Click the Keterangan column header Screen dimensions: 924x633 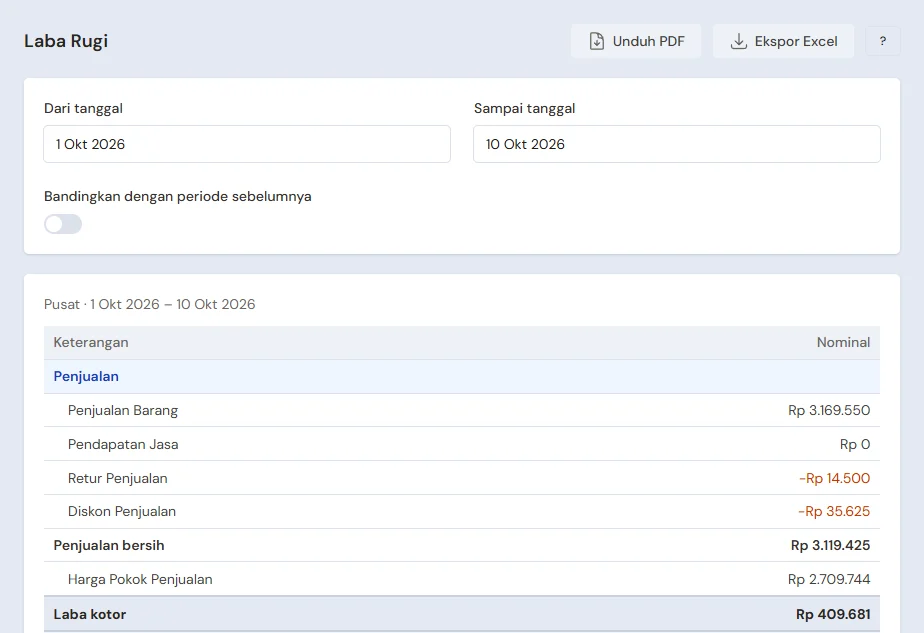(91, 342)
